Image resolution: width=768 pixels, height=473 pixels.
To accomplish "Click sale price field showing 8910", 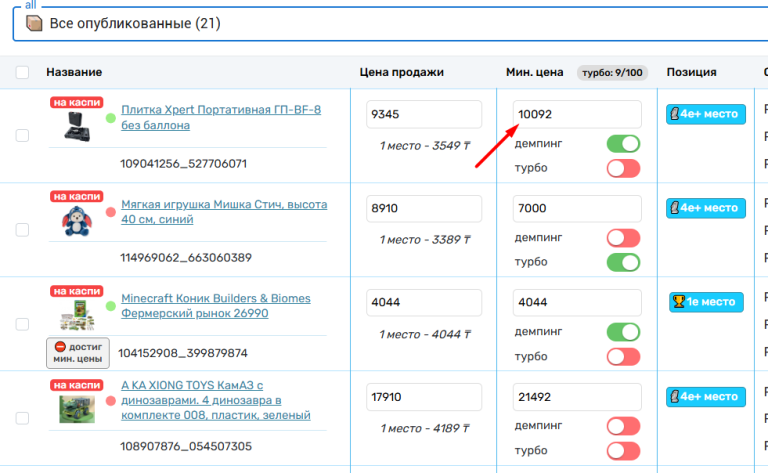I will [x=424, y=209].
